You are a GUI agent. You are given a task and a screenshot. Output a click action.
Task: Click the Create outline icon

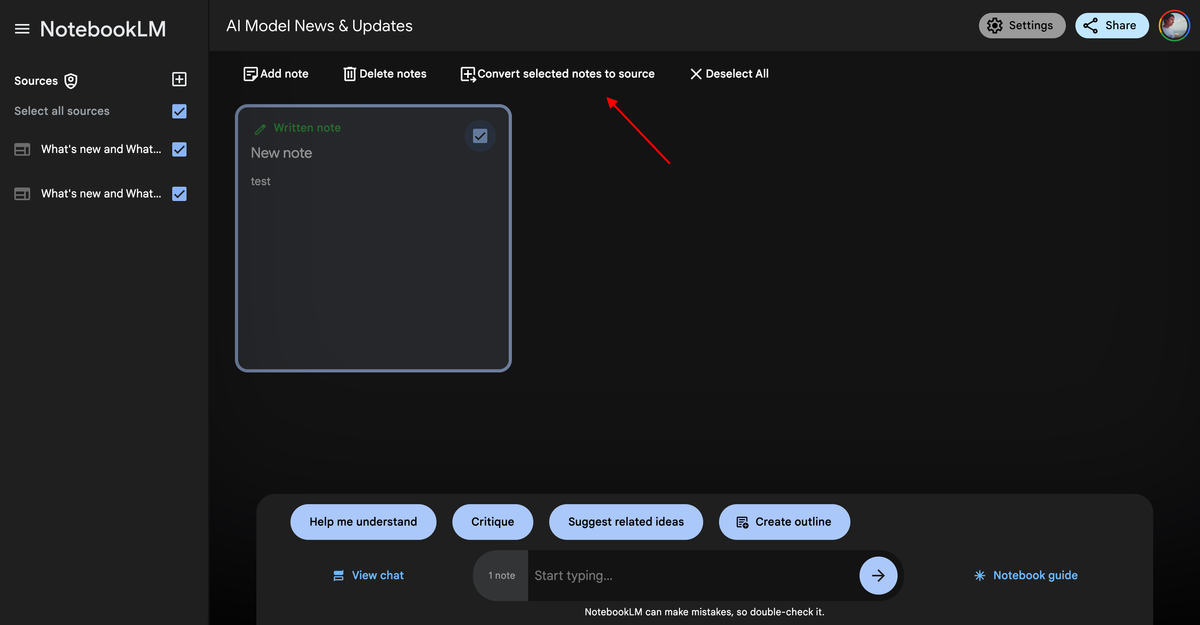[741, 521]
